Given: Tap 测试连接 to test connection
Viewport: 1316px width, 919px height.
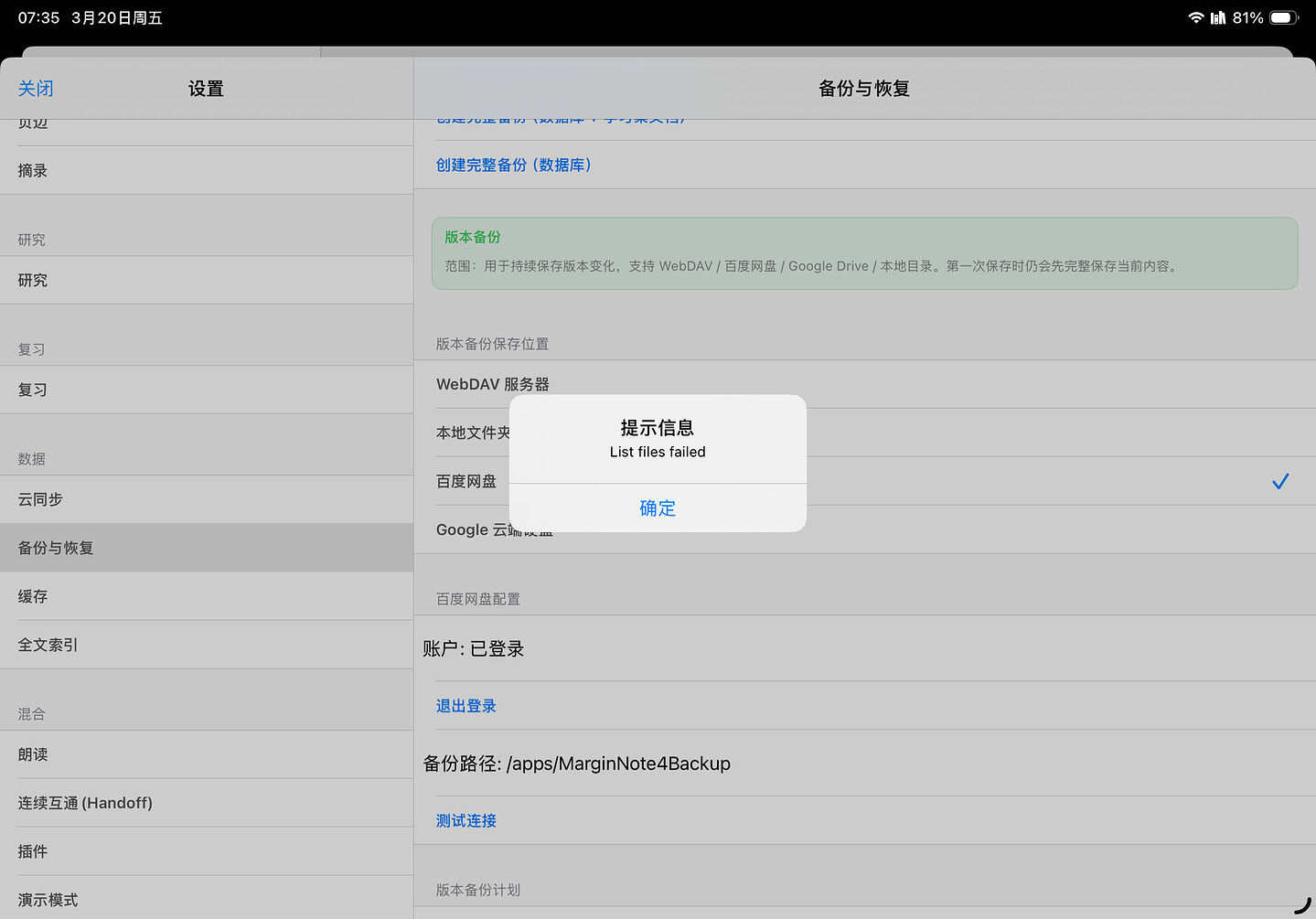Looking at the screenshot, I should [x=465, y=821].
